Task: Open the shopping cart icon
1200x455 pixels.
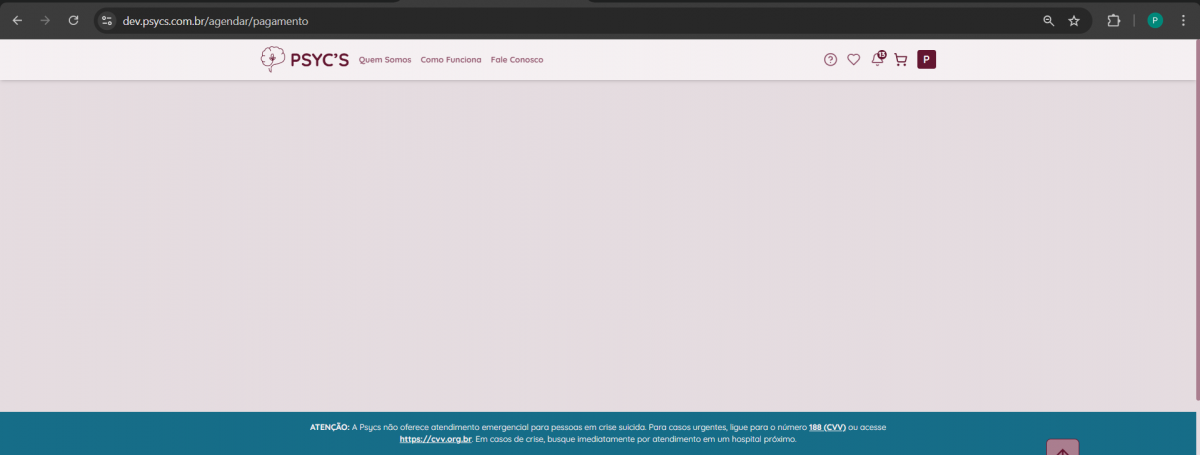Action: (900, 60)
